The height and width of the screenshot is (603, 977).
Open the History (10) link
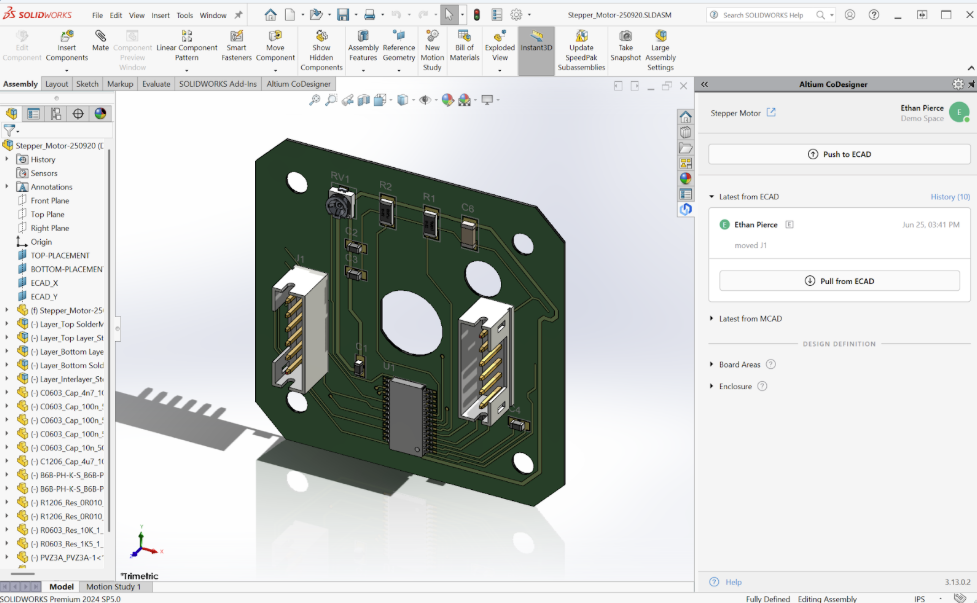[x=949, y=197]
